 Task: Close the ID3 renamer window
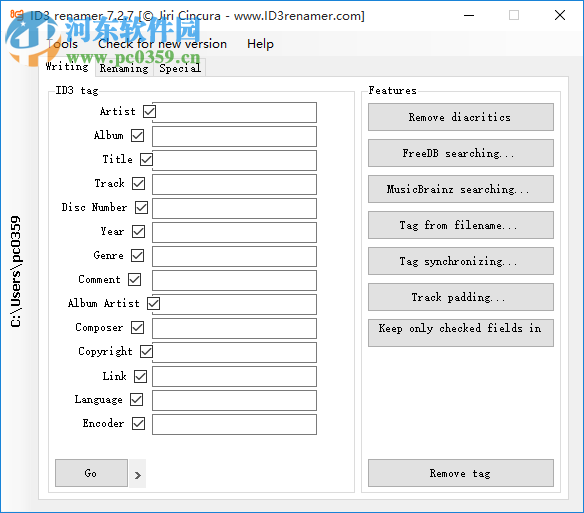[x=560, y=15]
